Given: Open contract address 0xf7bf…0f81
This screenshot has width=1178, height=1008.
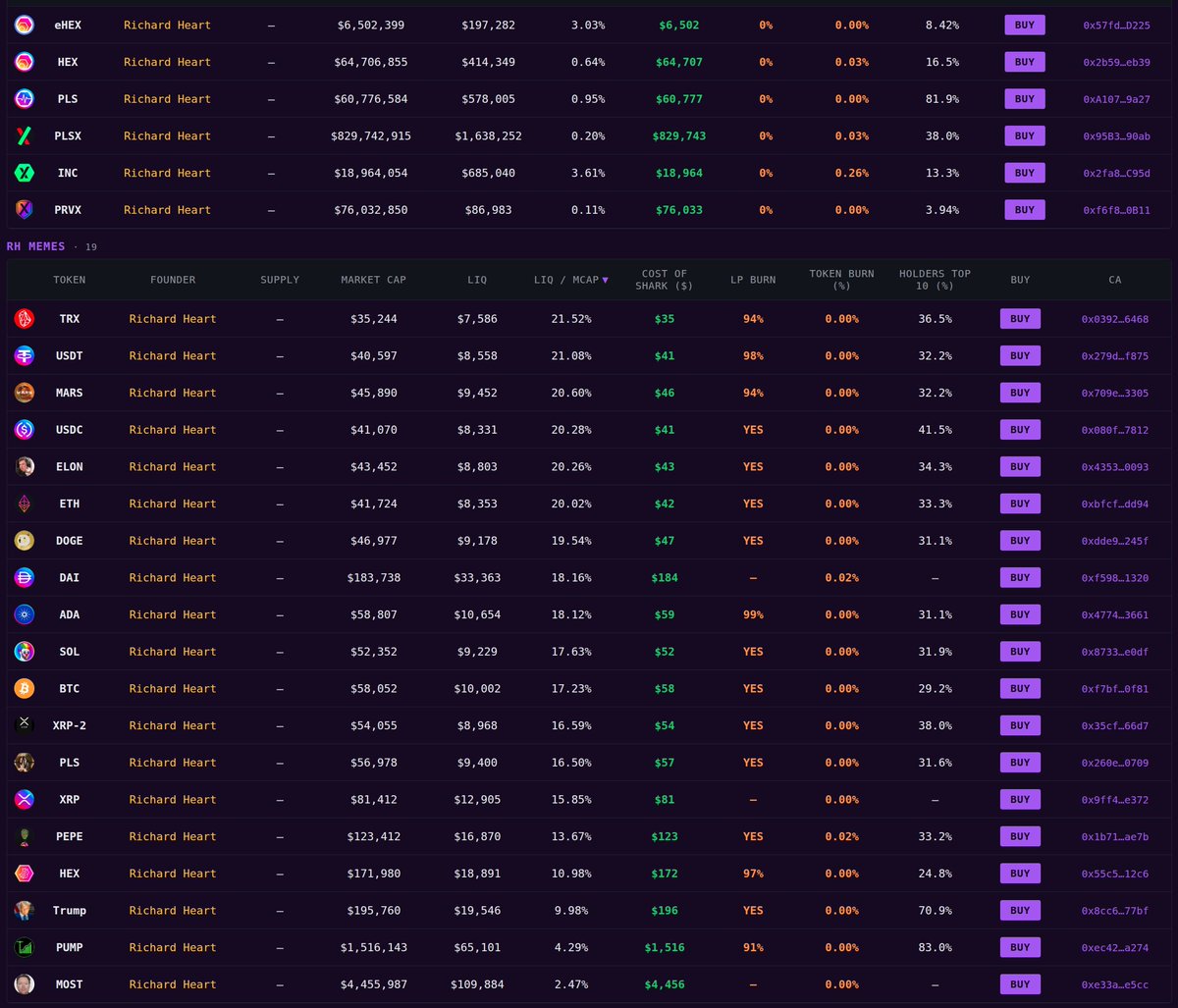Looking at the screenshot, I should 1114,689.
